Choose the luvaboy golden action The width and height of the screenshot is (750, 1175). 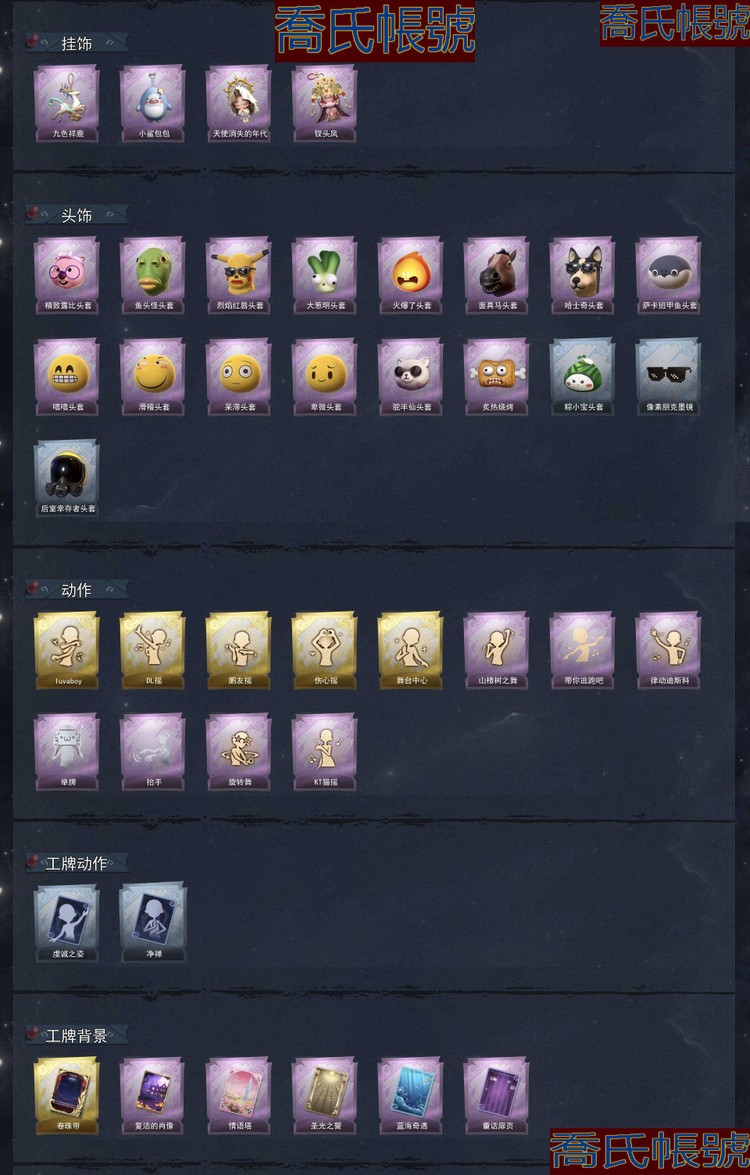point(67,650)
